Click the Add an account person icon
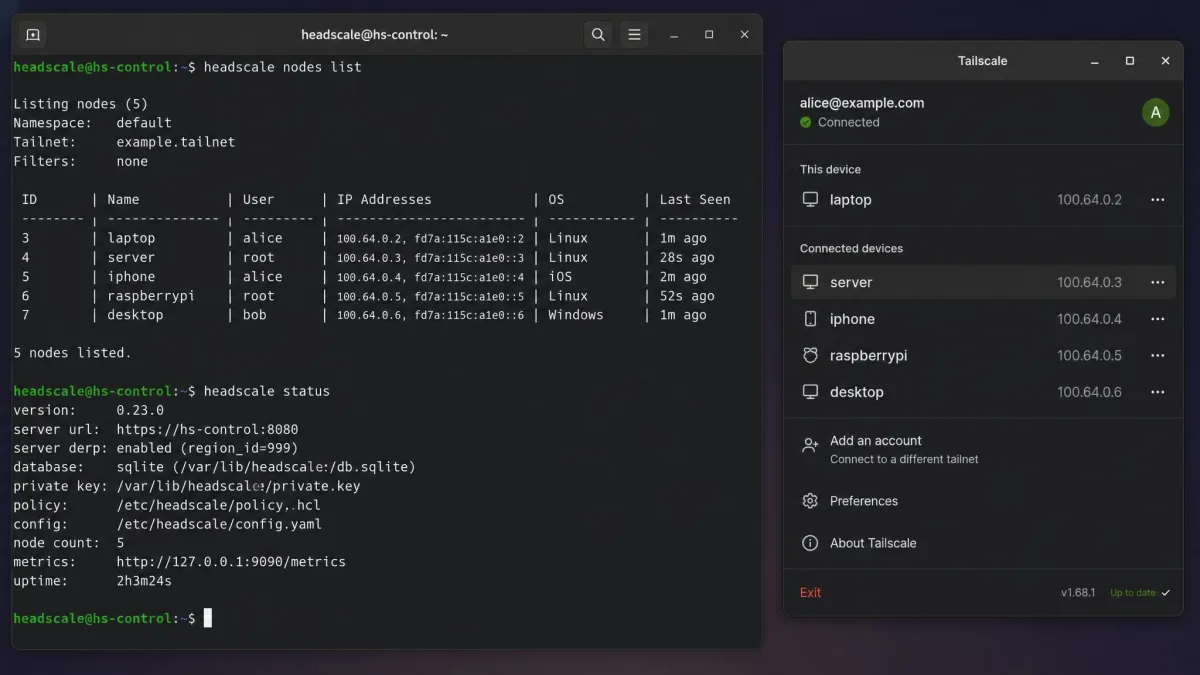Screen dimensions: 1200x675 coord(811,446)
